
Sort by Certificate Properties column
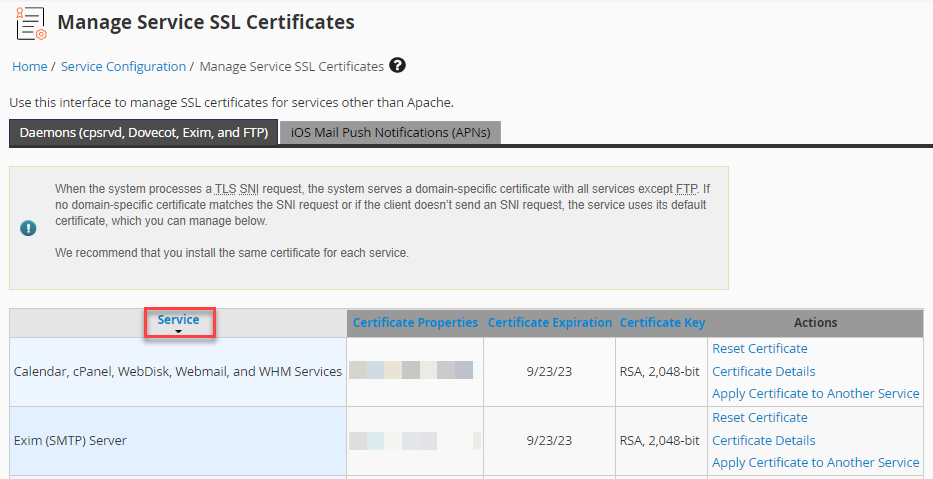point(415,322)
